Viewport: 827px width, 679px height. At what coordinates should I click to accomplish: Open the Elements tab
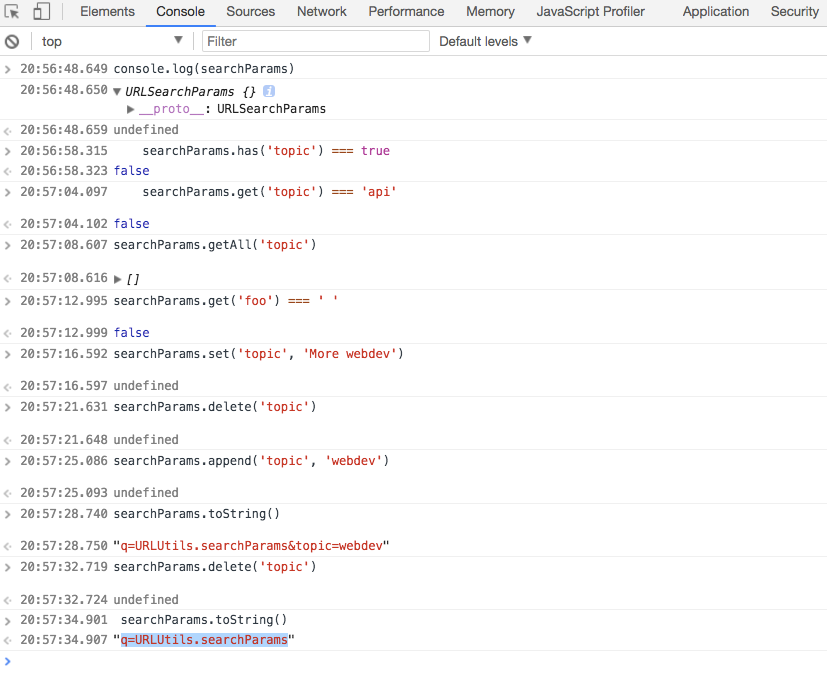click(x=107, y=12)
